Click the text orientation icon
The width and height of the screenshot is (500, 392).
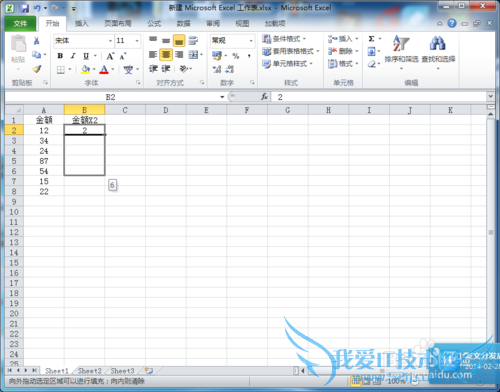[184, 69]
